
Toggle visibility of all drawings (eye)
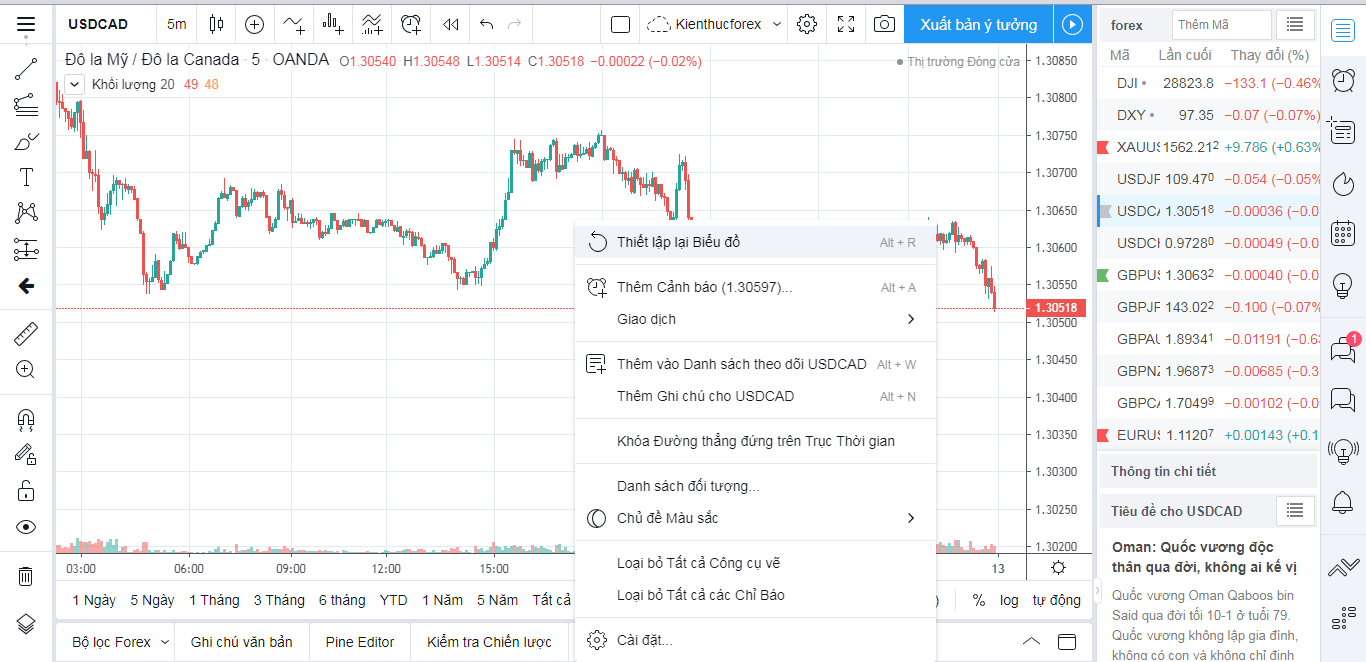[26, 527]
